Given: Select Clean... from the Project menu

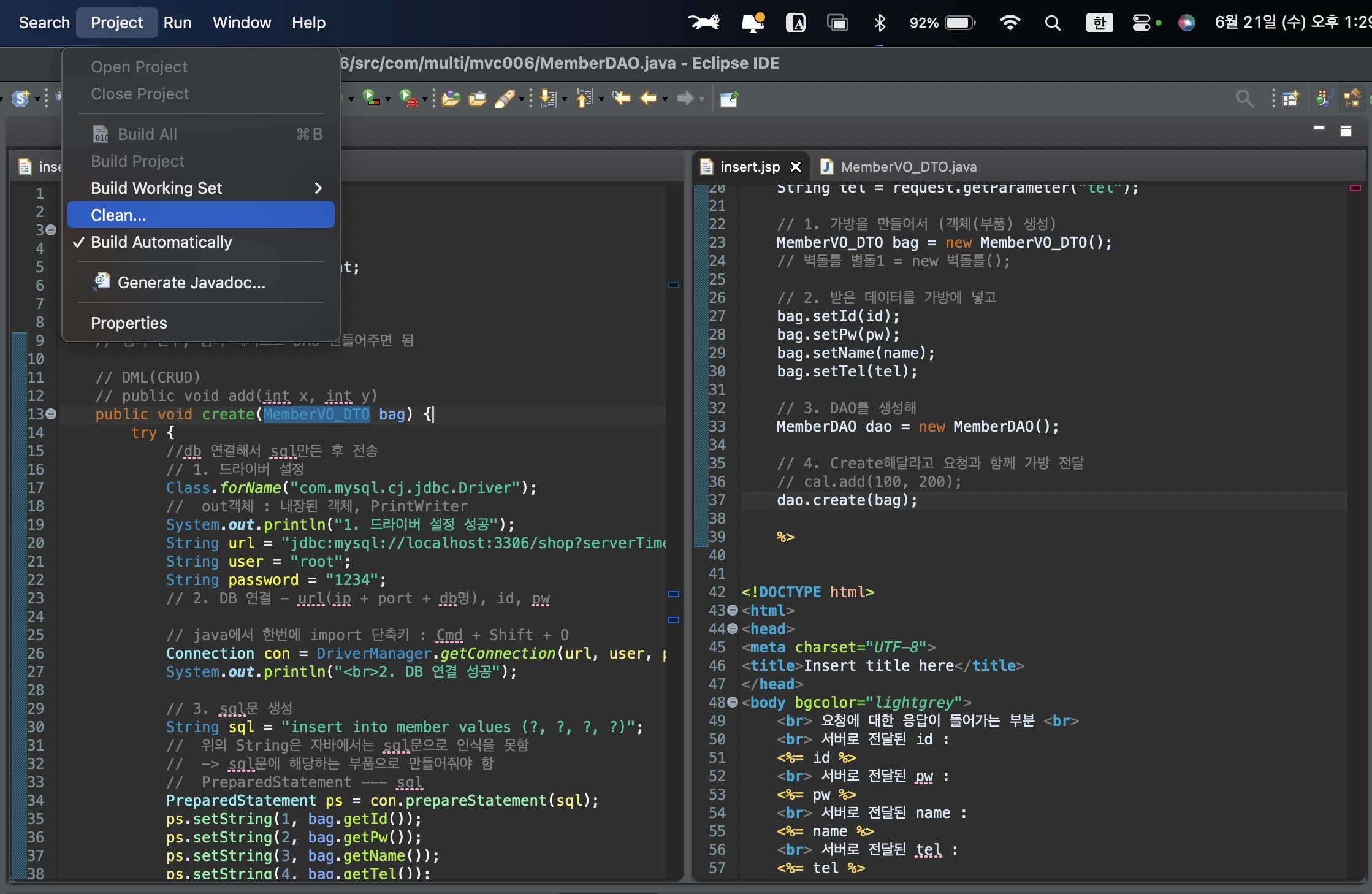Looking at the screenshot, I should [118, 215].
